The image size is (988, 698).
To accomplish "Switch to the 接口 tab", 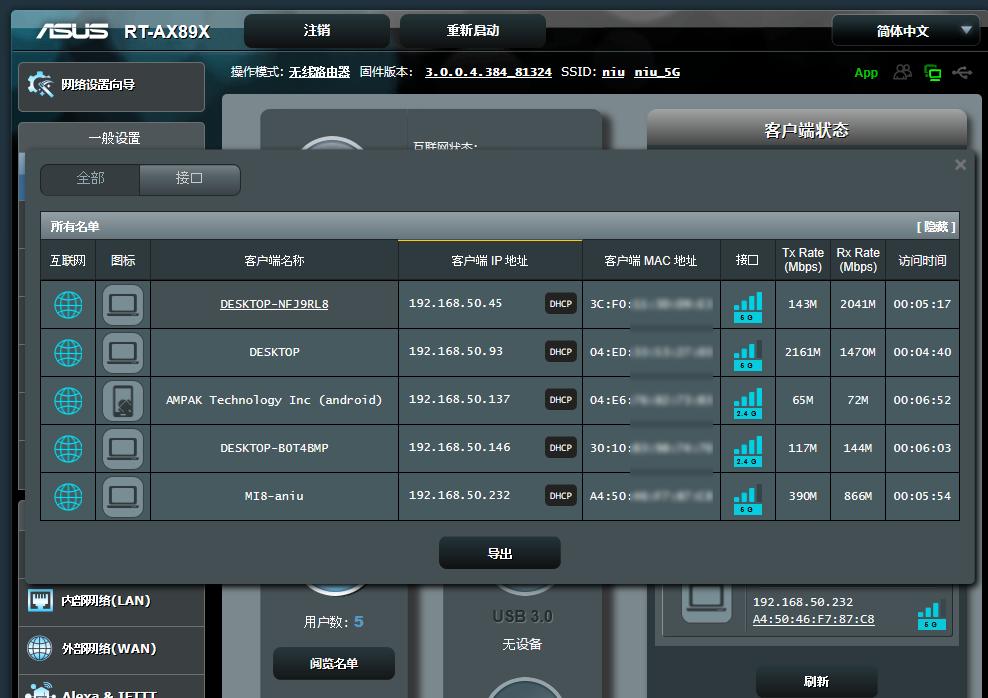I will 189,178.
